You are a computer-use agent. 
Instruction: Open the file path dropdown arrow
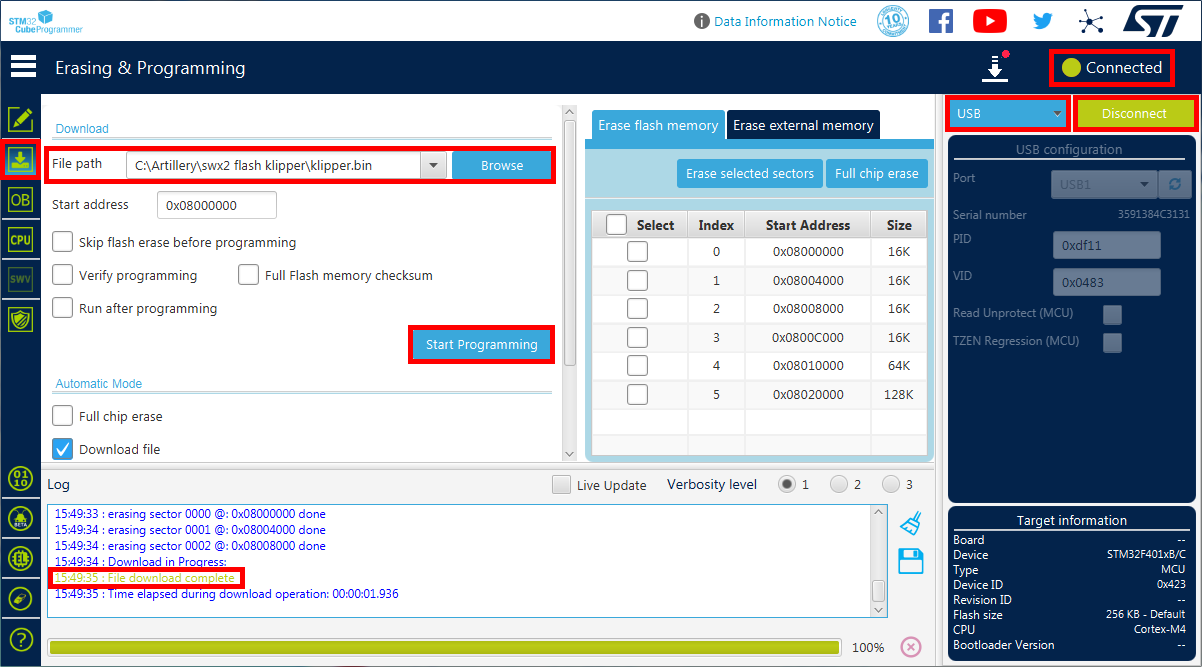[x=433, y=166]
